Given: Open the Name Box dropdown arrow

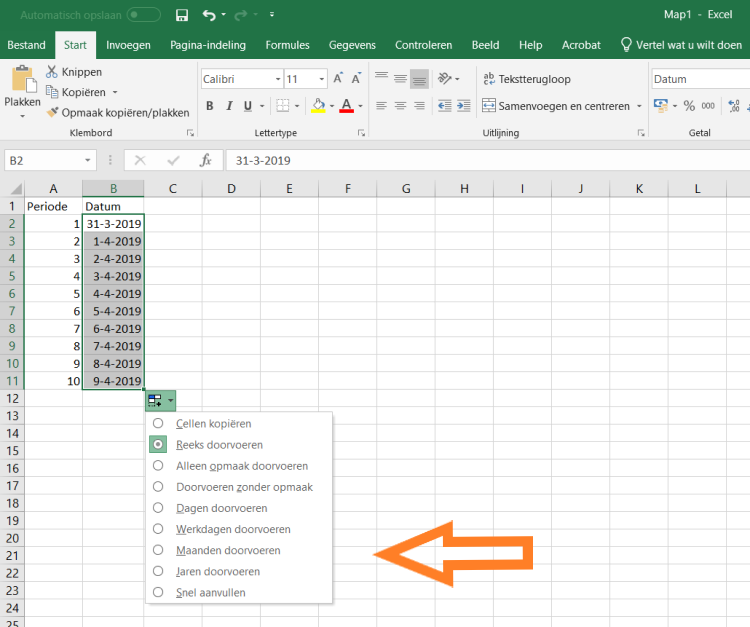Looking at the screenshot, I should tap(89, 160).
